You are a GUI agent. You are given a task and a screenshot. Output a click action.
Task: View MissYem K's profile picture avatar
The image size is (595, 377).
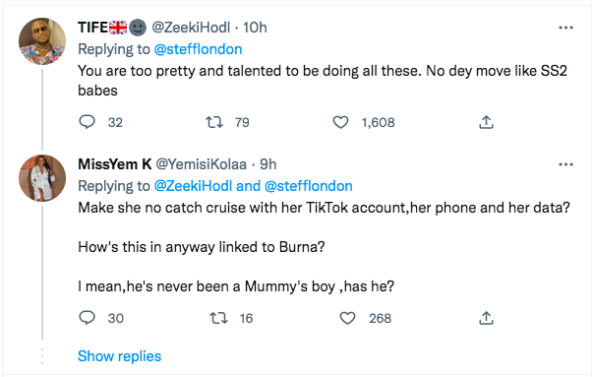tap(42, 178)
